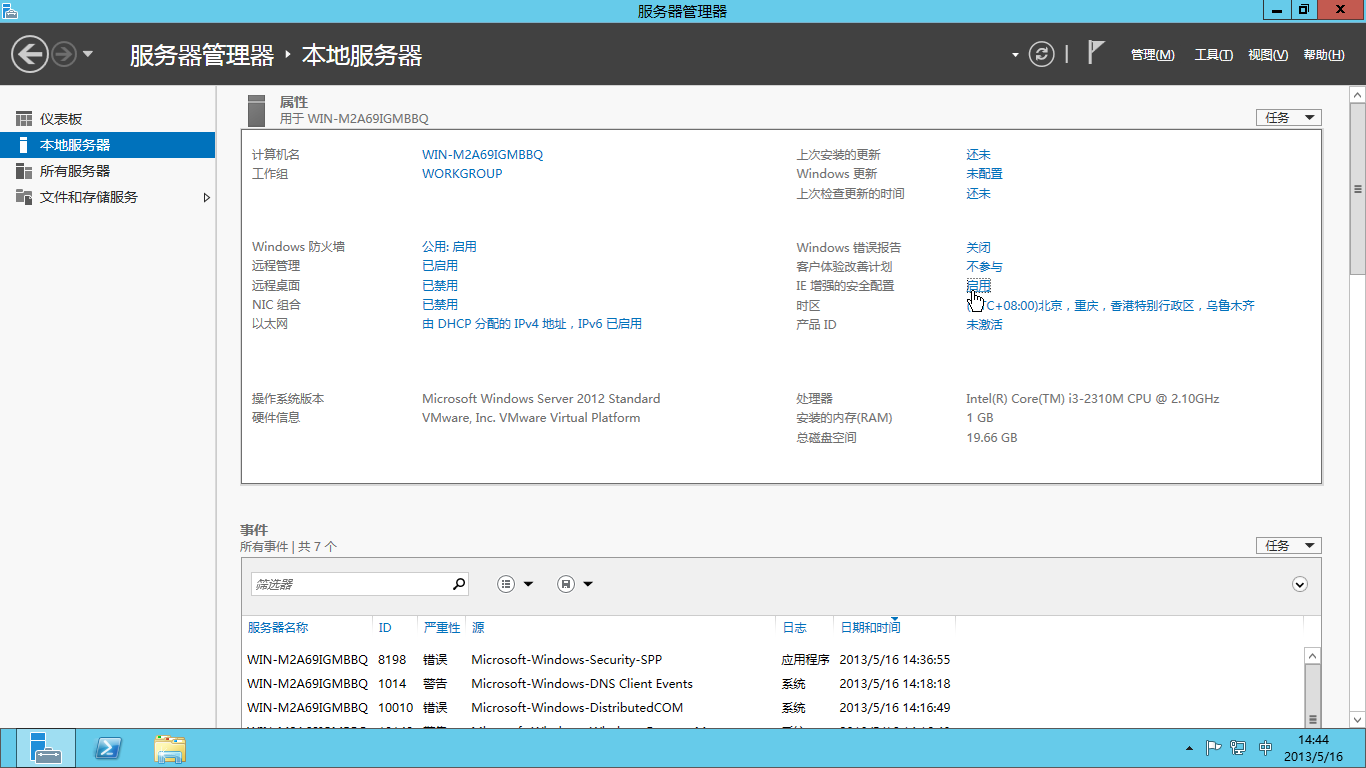Open the notifications flag icon
This screenshot has width=1366, height=768.
1096,53
